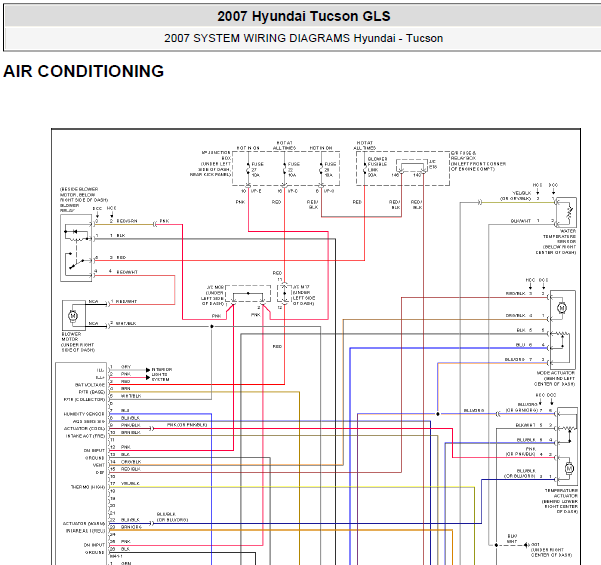
Task: Click the splice dot on the BLU/ORG wire
Action: [438, 414]
